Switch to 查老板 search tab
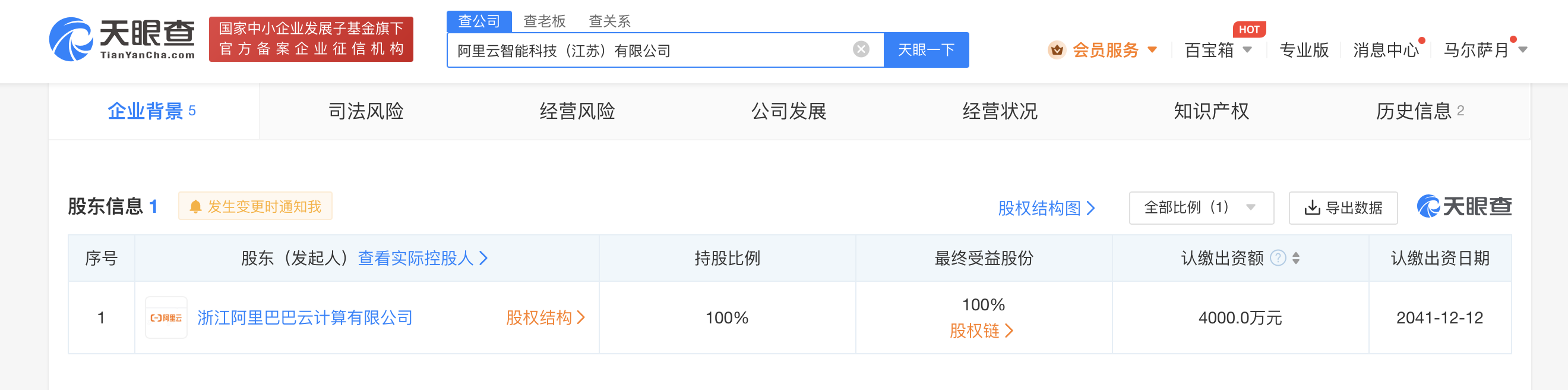Viewport: 1568px width, 390px height. (x=544, y=21)
